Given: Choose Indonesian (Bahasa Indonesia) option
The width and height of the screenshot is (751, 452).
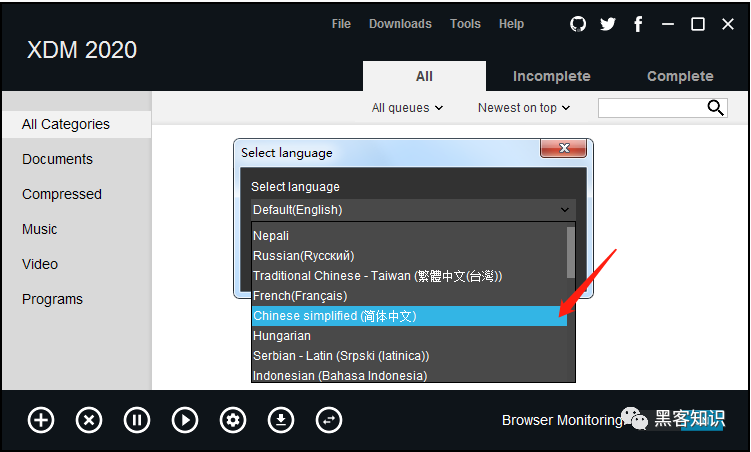Looking at the screenshot, I should pos(410,375).
